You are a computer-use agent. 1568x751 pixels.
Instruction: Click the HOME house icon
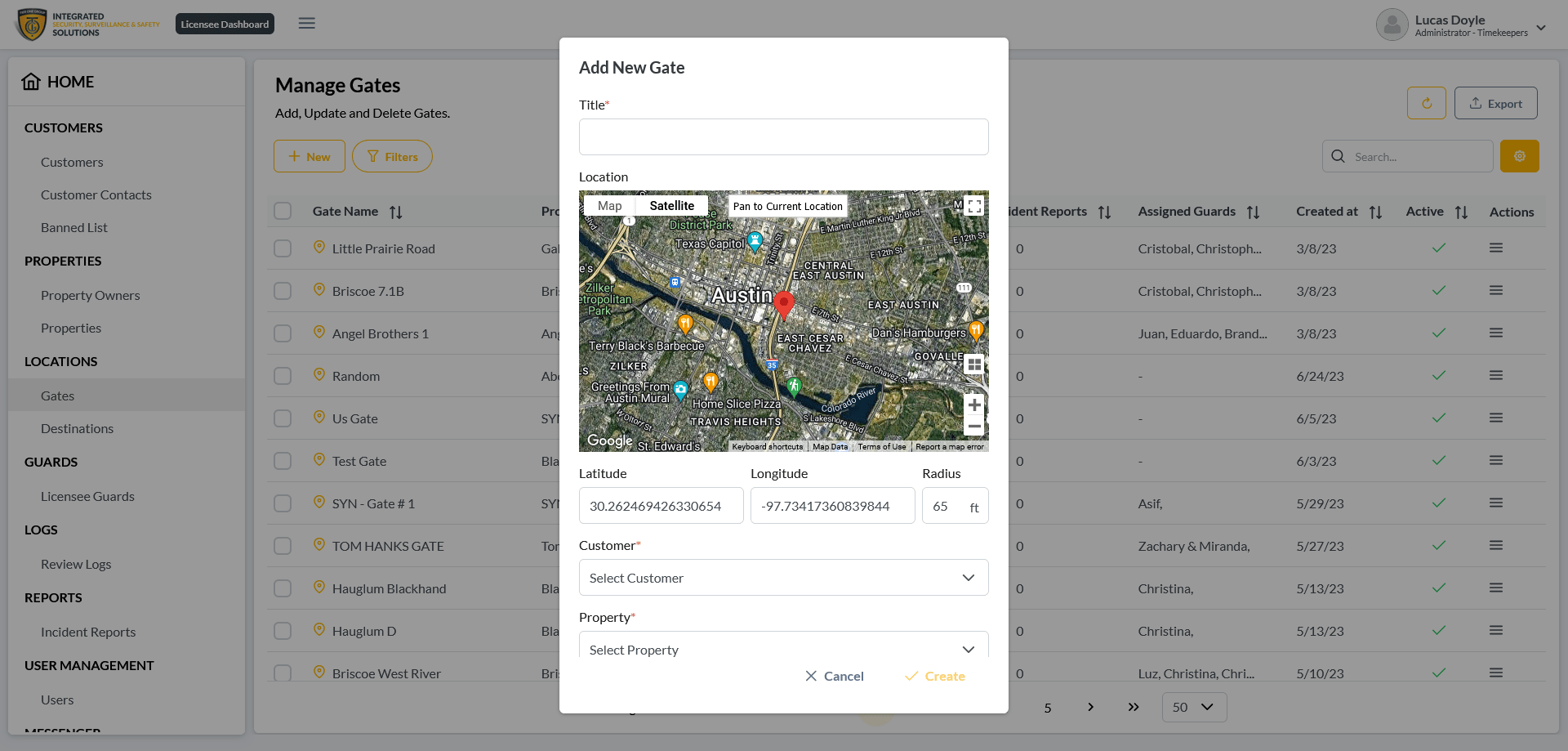[x=31, y=81]
